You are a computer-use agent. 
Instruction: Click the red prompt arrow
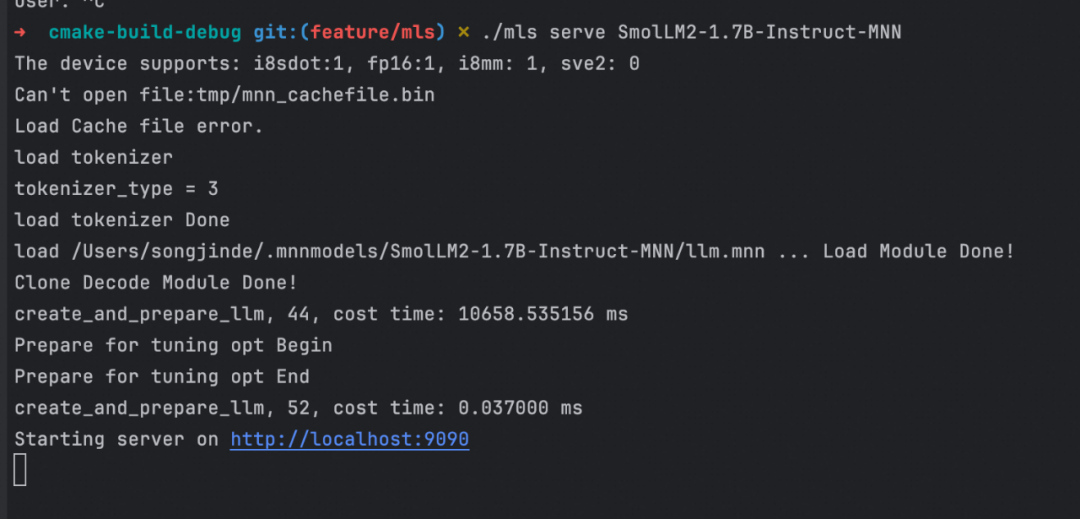point(20,33)
